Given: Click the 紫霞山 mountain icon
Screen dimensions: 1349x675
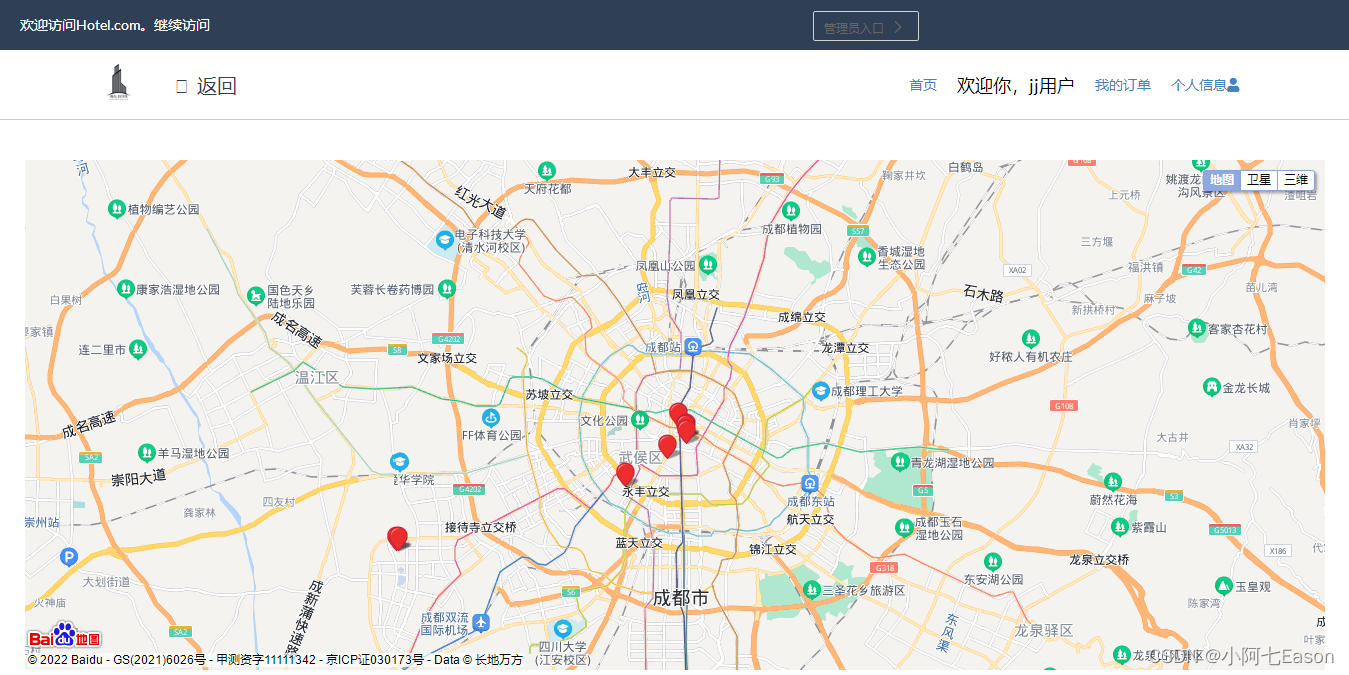Looking at the screenshot, I should (1120, 526).
